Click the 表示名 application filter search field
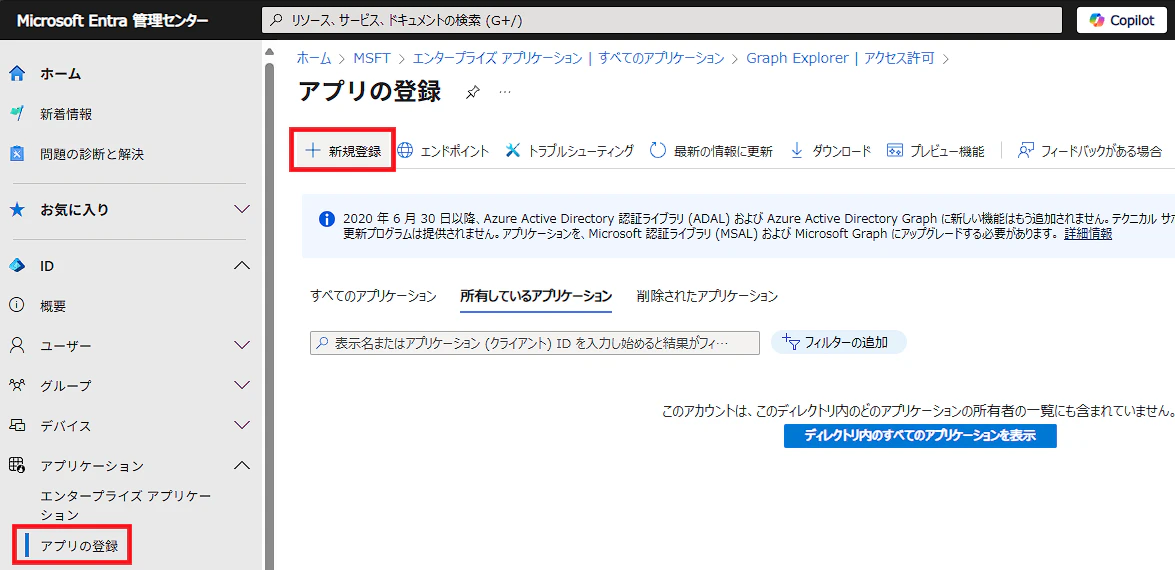This screenshot has width=1175, height=570. (535, 343)
